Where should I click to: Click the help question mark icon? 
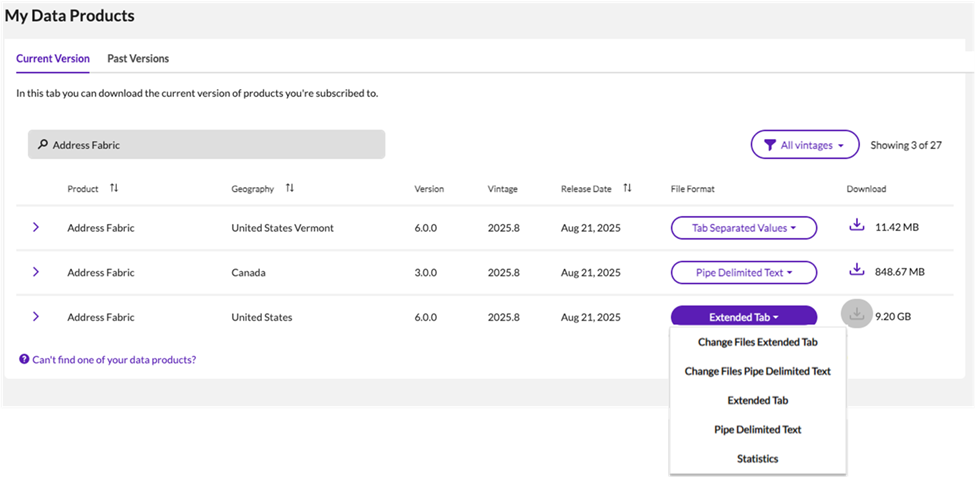[x=24, y=359]
